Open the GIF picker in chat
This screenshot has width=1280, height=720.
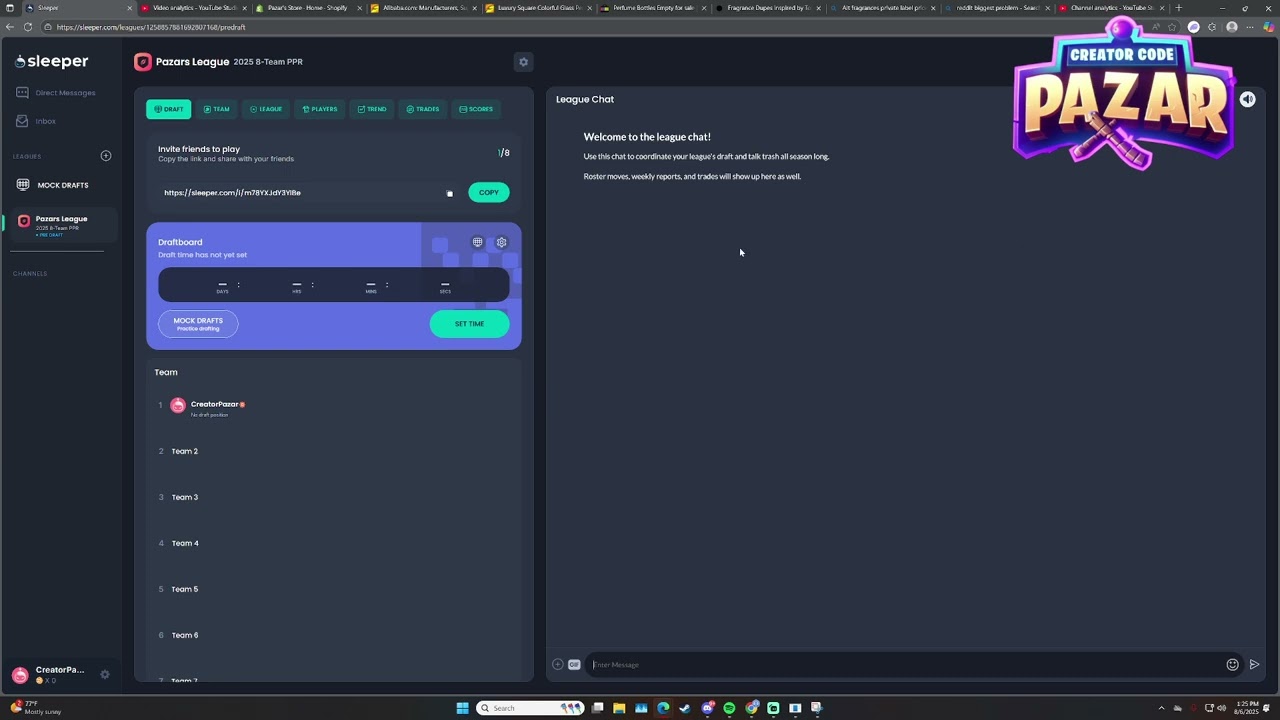click(574, 664)
